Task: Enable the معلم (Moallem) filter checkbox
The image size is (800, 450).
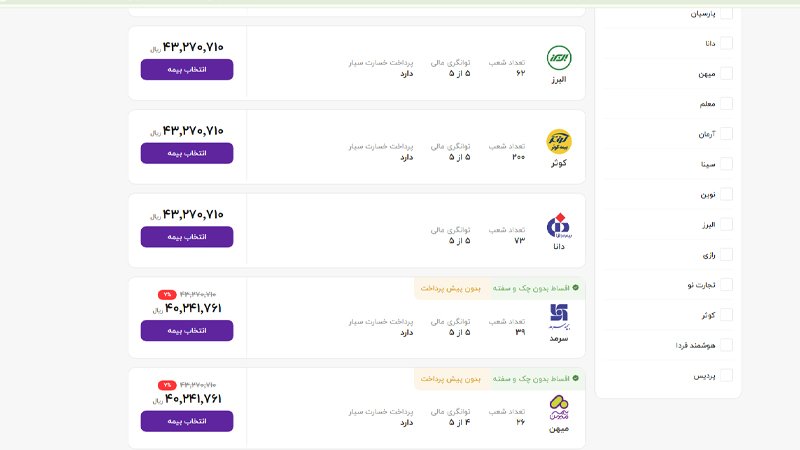Action: pos(726,103)
